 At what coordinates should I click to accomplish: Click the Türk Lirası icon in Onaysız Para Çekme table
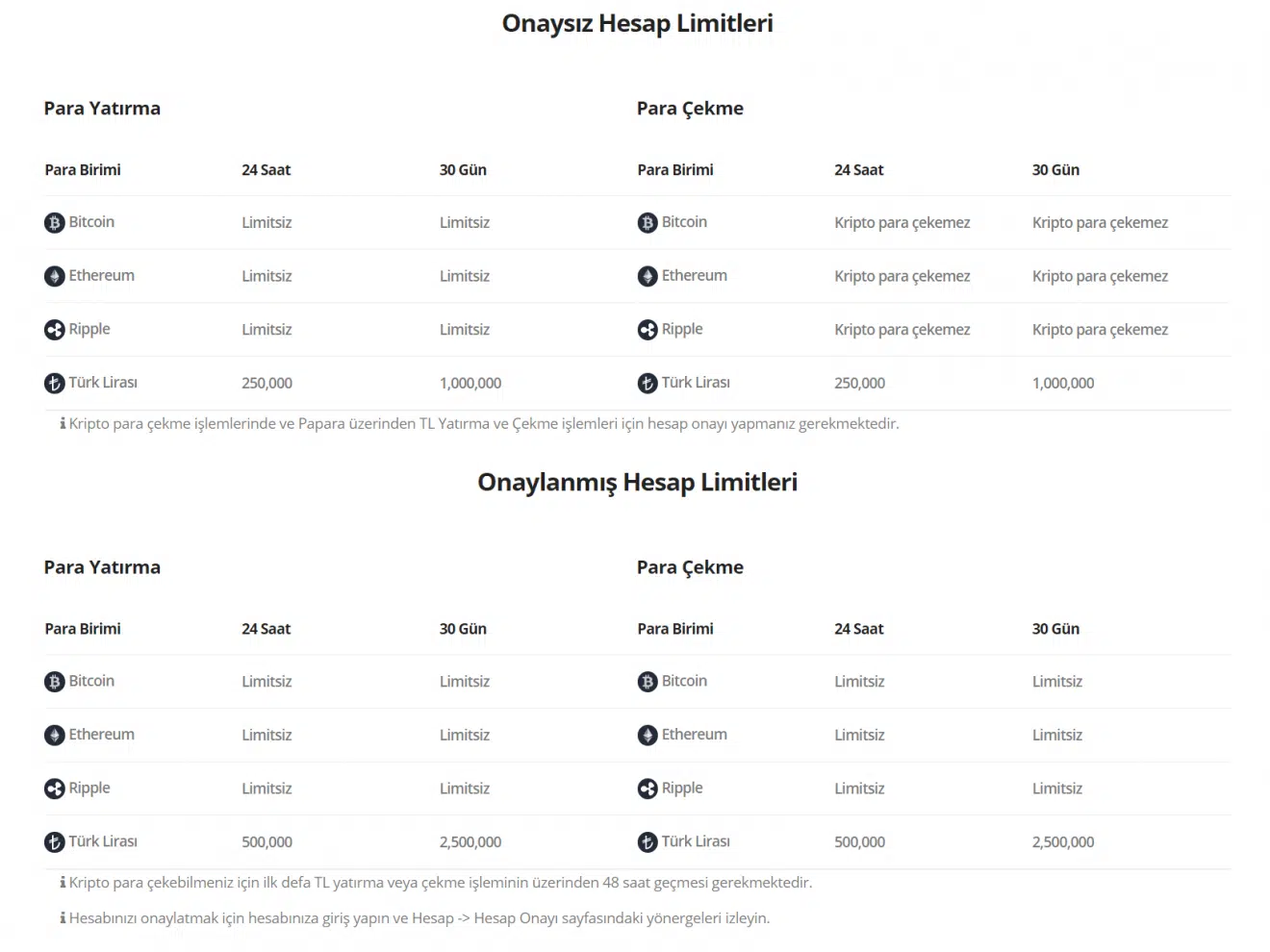pos(648,384)
